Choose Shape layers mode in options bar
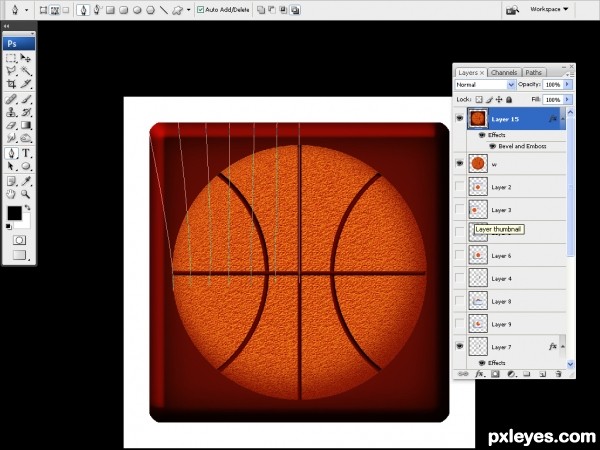Viewport: 600px width, 450px height. pyautogui.click(x=43, y=10)
